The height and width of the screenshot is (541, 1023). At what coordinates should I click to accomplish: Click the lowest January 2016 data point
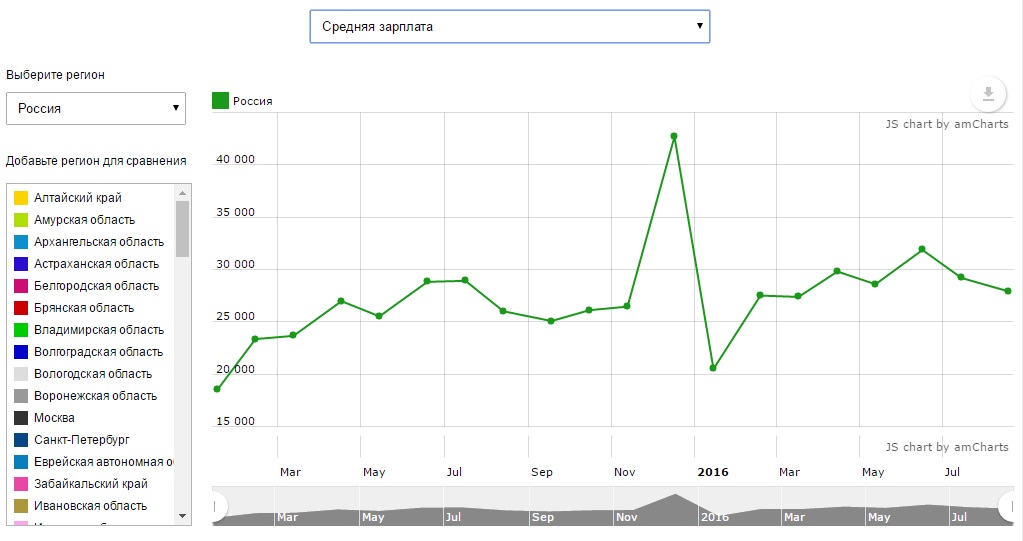712,368
